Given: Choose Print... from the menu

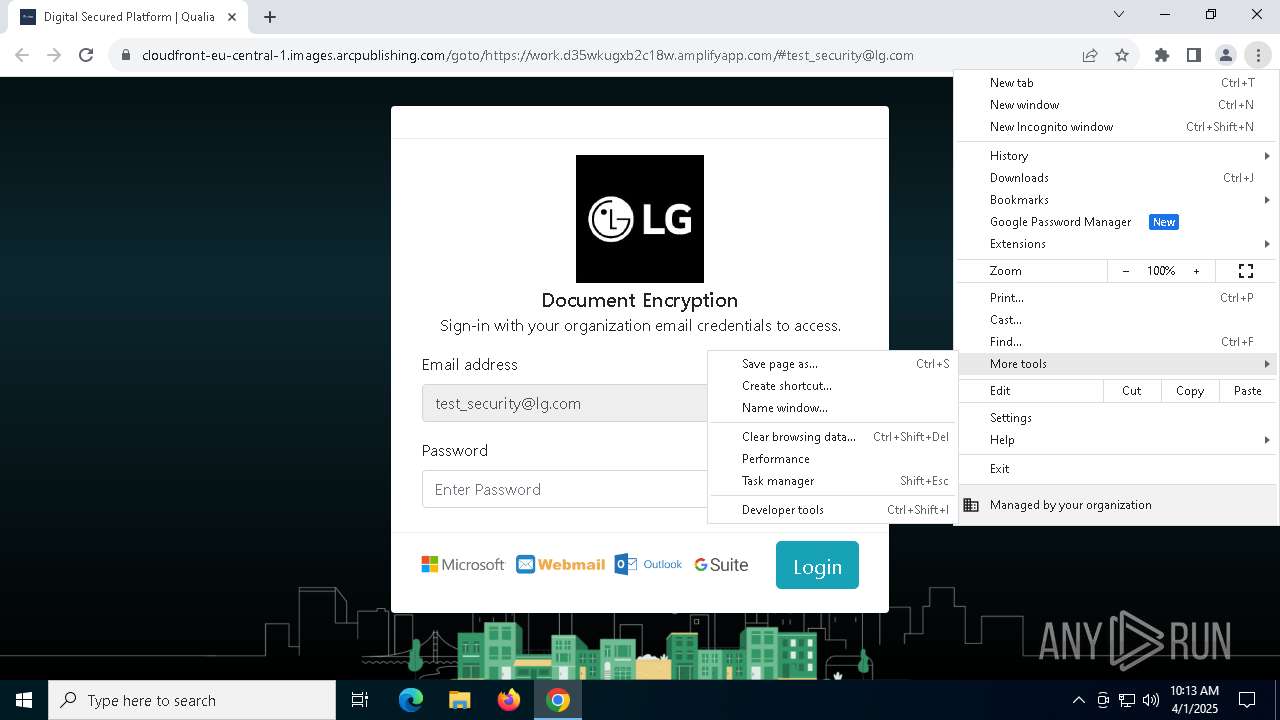Looking at the screenshot, I should click(1117, 298).
